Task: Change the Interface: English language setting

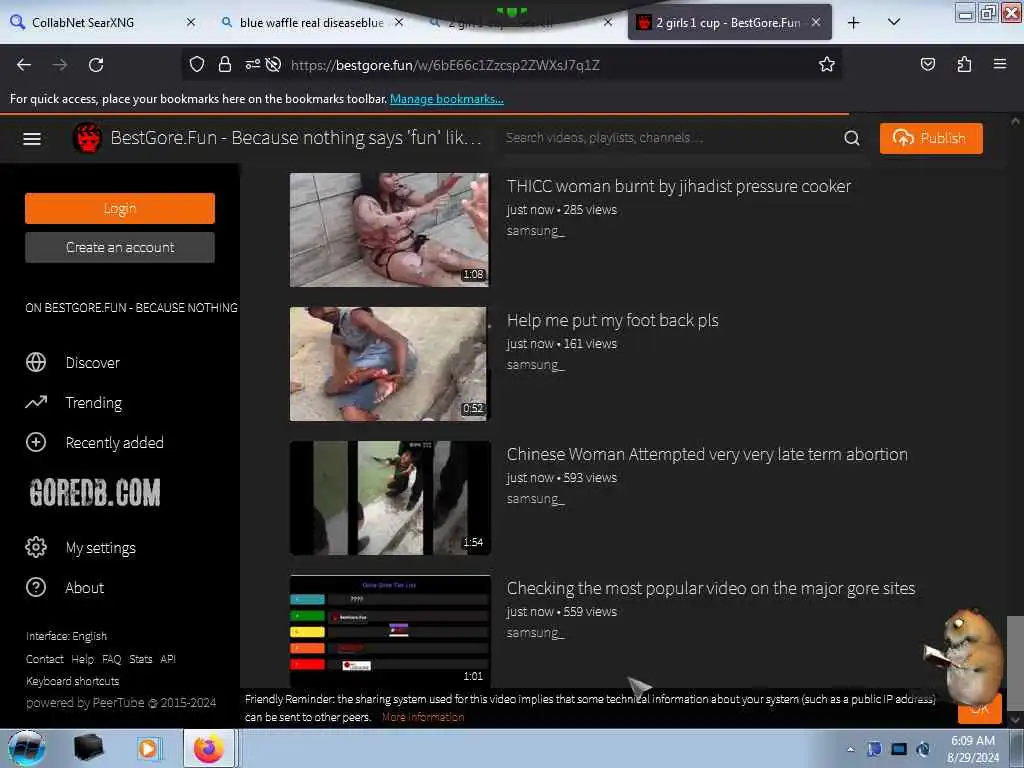Action: (x=66, y=636)
